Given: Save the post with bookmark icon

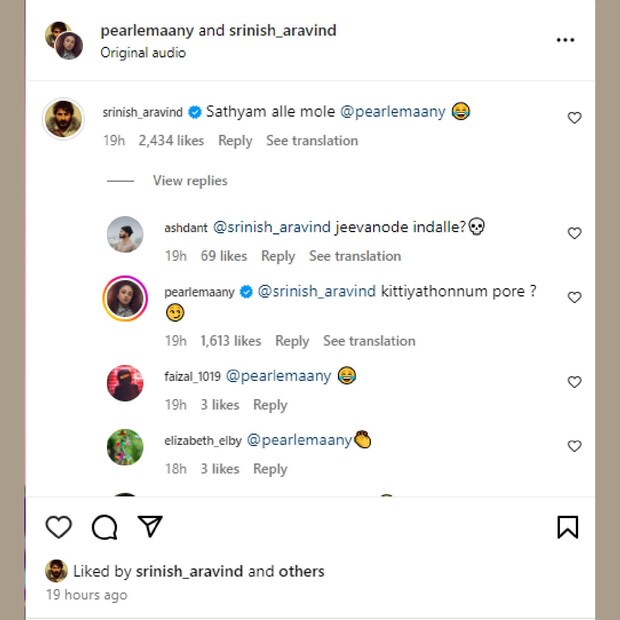Looking at the screenshot, I should (x=567, y=527).
